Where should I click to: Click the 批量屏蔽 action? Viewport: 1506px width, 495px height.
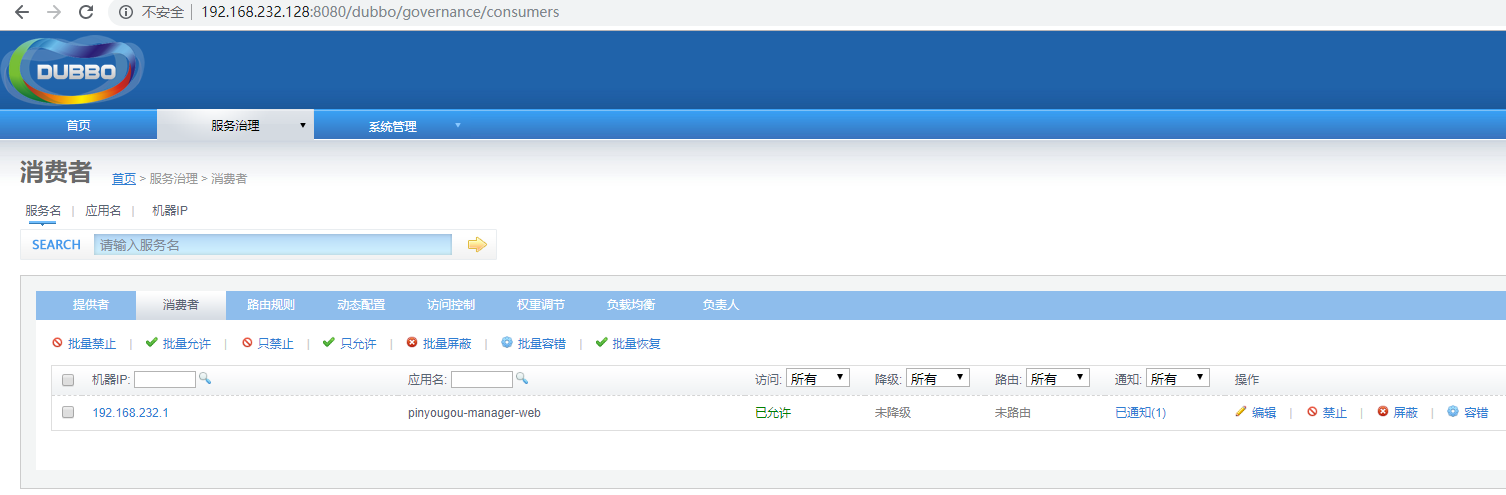(439, 343)
